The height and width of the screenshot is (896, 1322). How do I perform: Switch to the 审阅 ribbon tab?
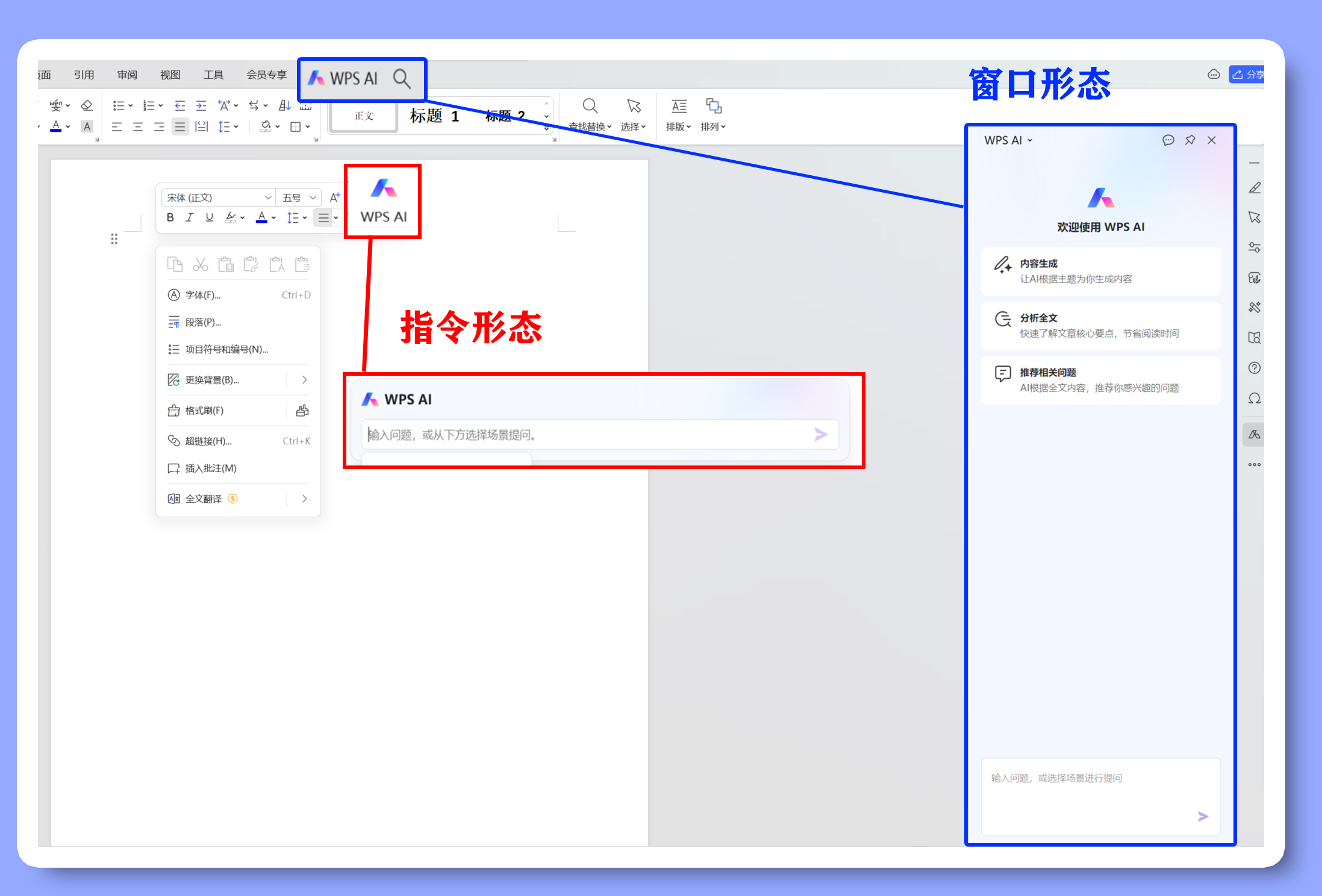click(x=127, y=75)
